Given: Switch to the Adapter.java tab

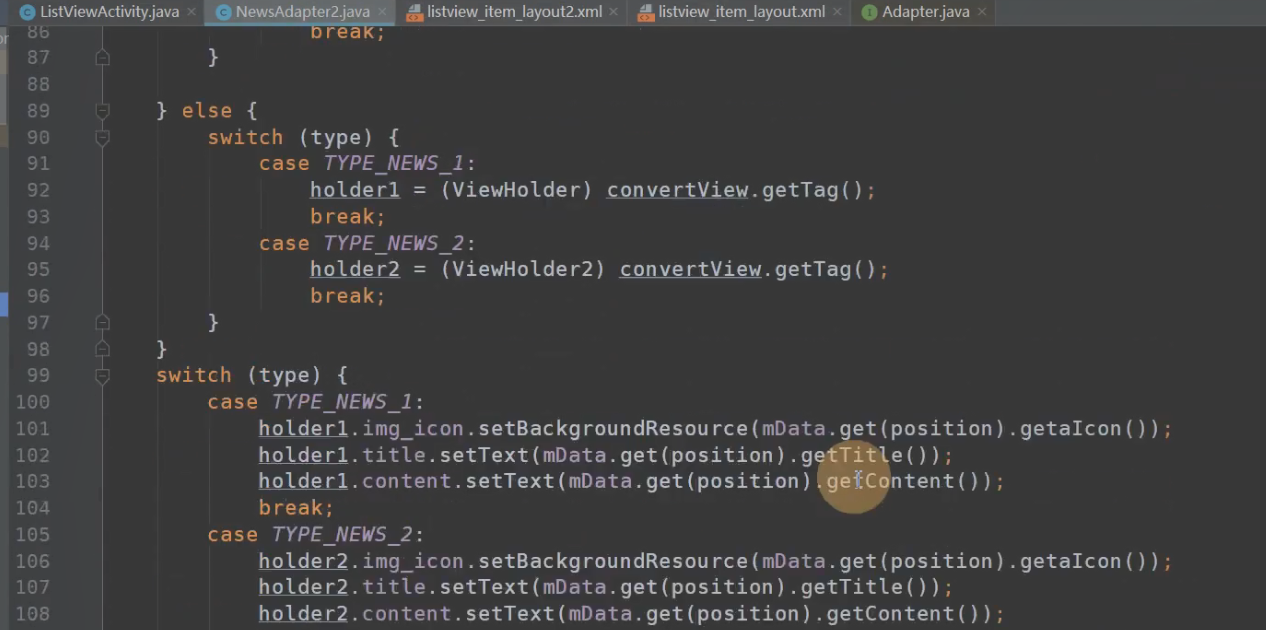Looking at the screenshot, I should (x=926, y=12).
